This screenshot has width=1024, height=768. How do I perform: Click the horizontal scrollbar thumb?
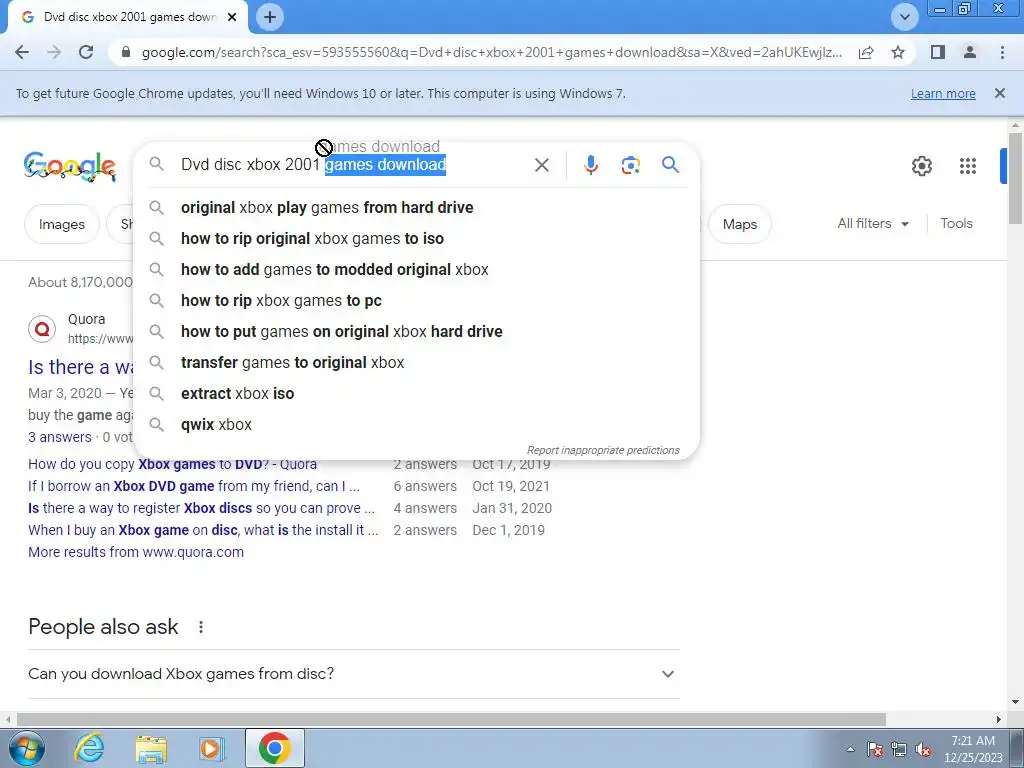click(x=451, y=720)
